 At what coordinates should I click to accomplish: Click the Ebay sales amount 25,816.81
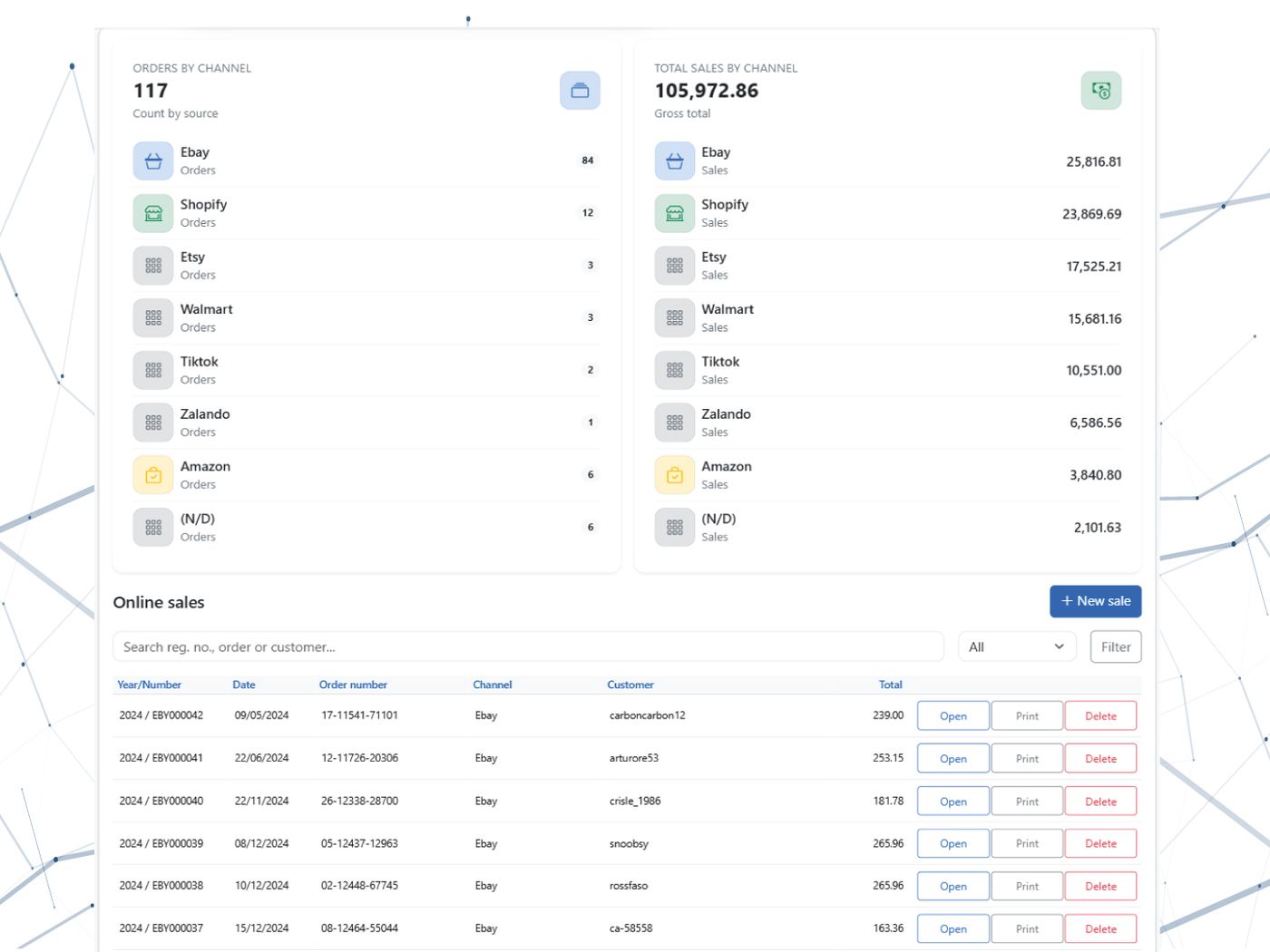point(1094,162)
